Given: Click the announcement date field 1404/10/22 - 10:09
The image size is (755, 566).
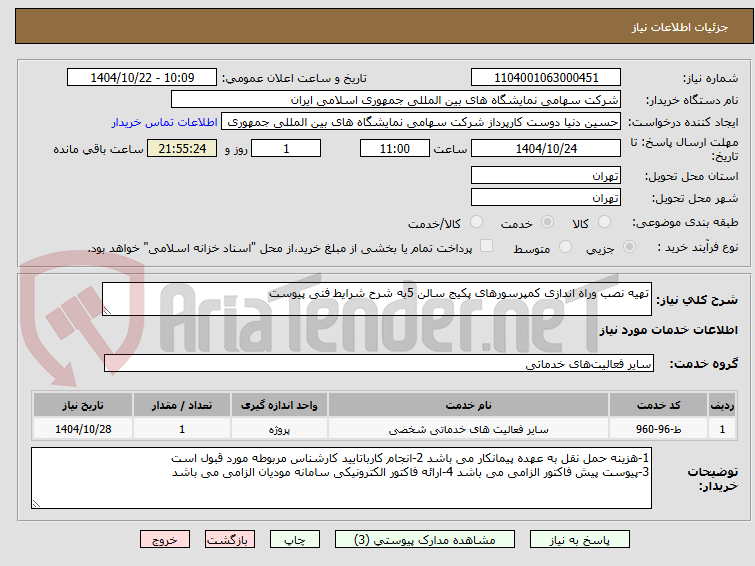Looking at the screenshot, I should 142,78.
